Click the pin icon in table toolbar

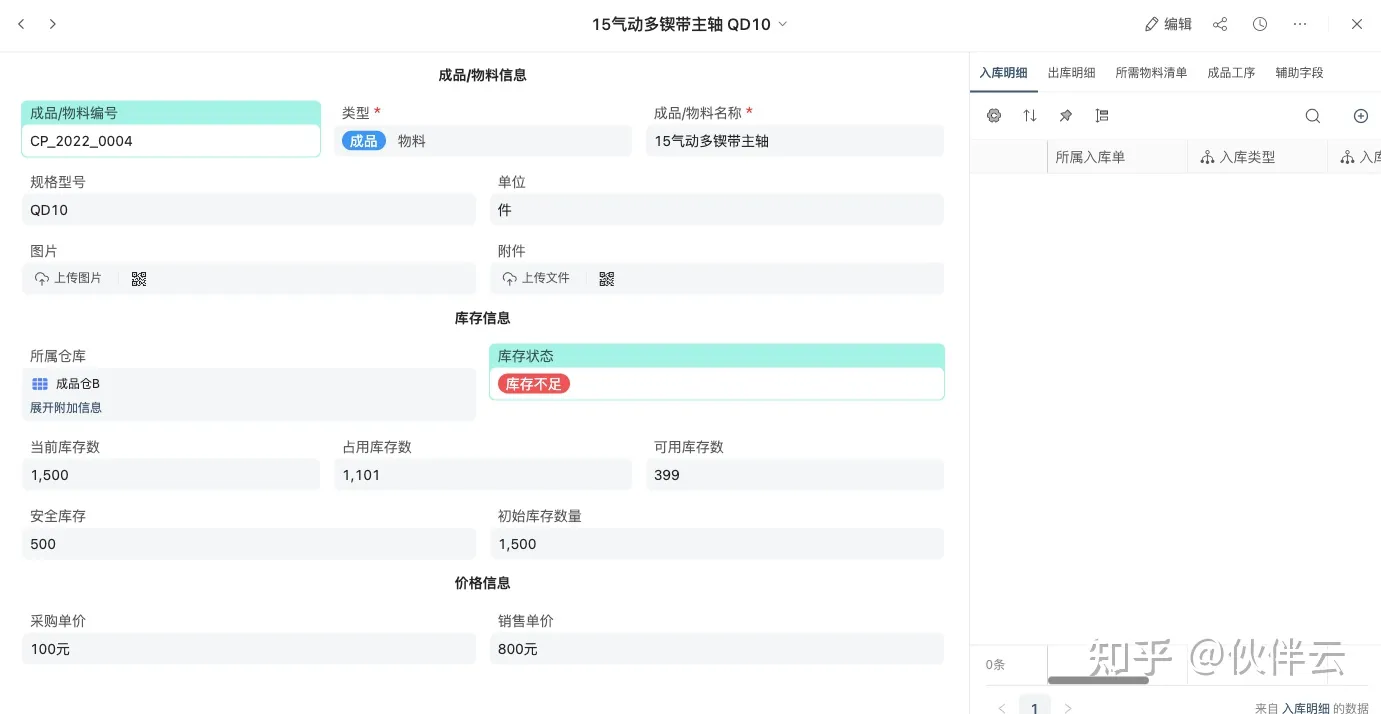1066,116
